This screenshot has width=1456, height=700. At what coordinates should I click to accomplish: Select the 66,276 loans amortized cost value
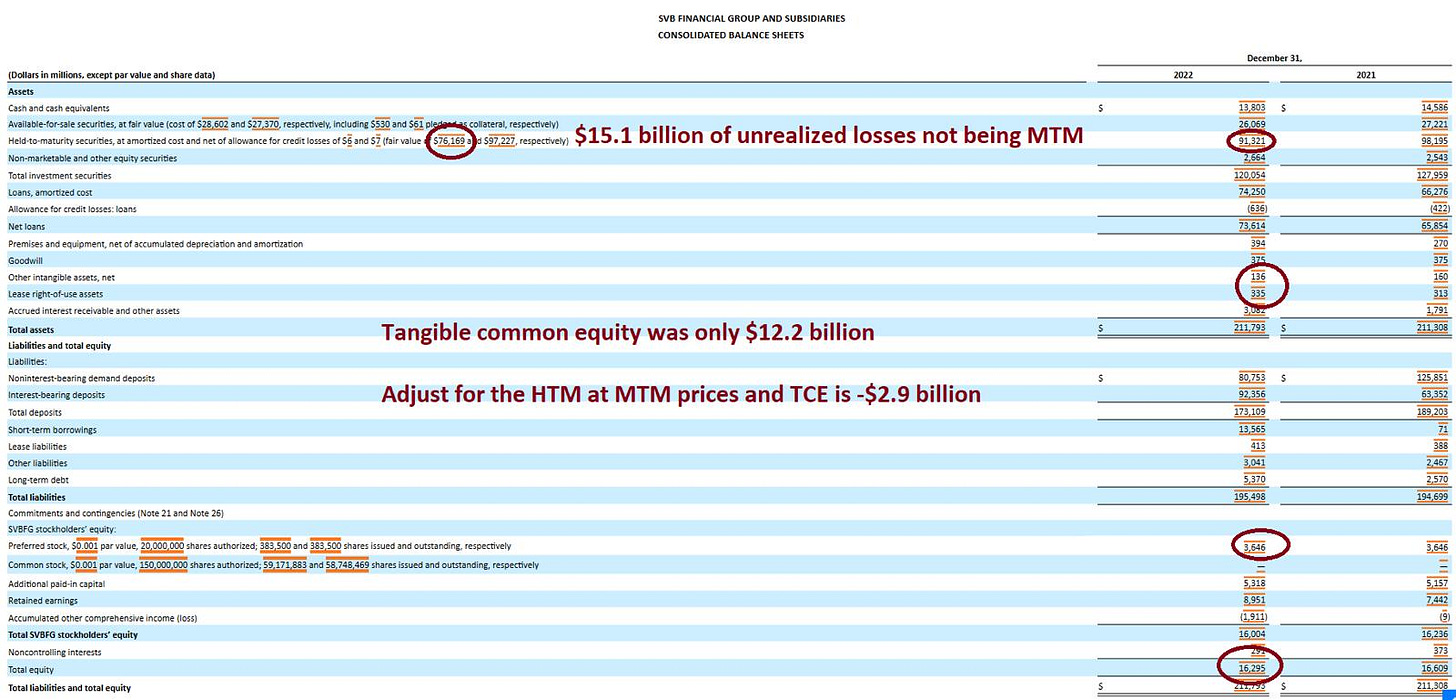point(1434,192)
